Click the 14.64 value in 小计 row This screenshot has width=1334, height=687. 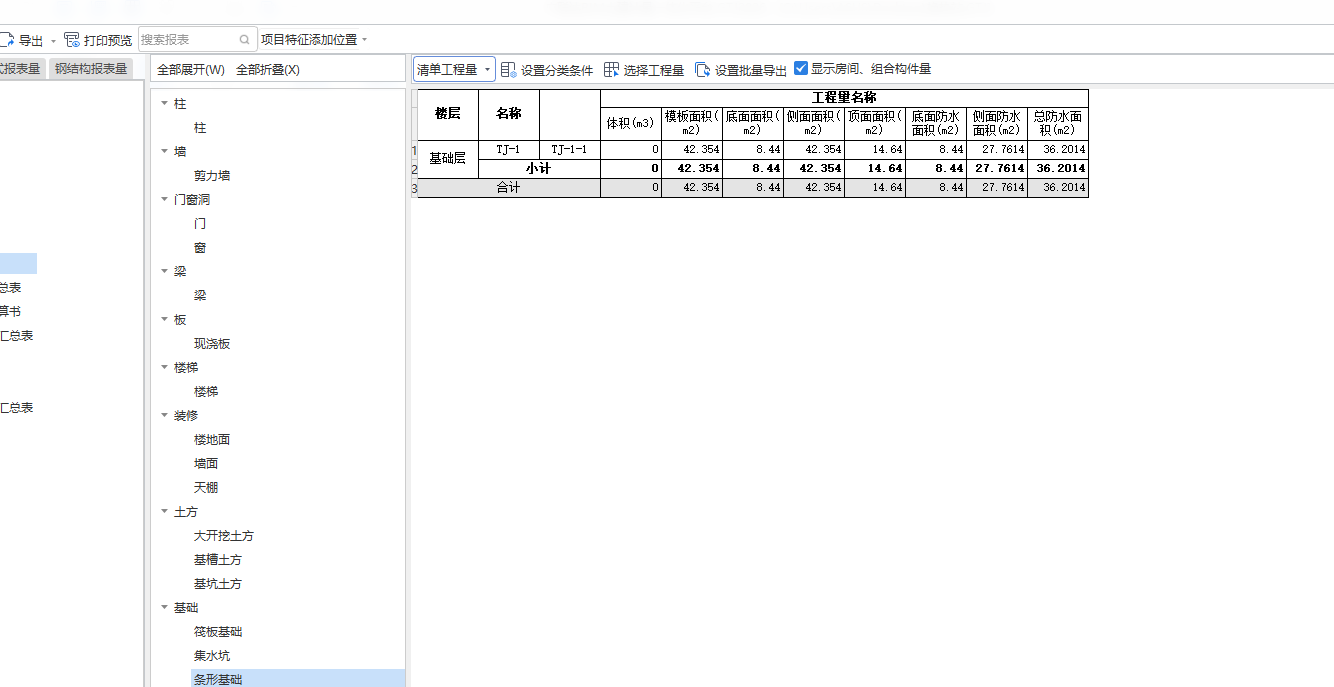[875, 169]
